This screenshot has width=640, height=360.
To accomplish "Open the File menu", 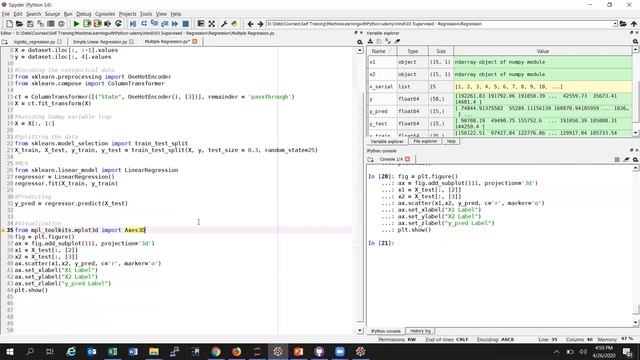I will 6,14.
